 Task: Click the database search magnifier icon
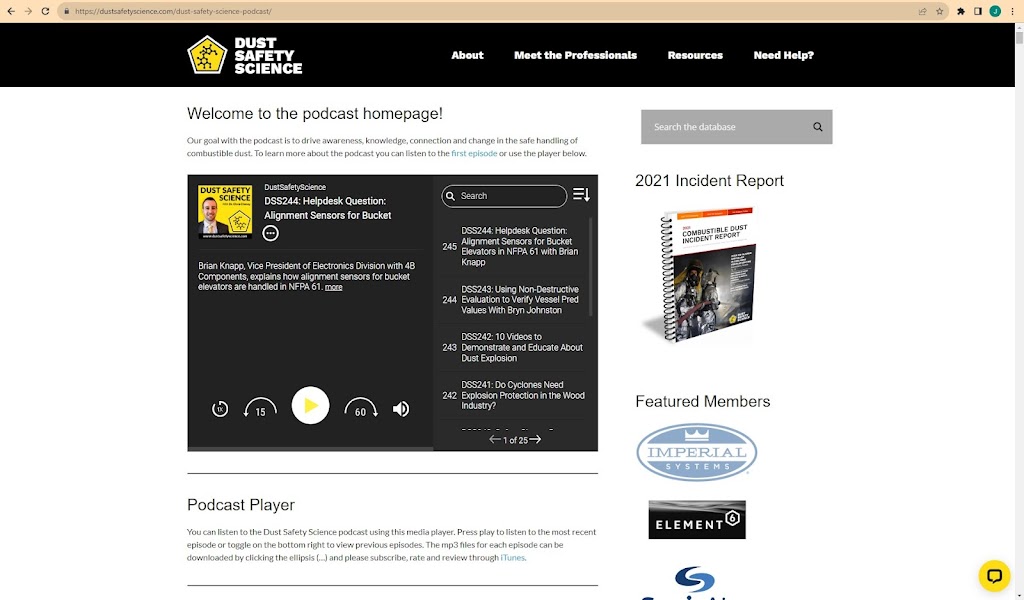(x=818, y=127)
